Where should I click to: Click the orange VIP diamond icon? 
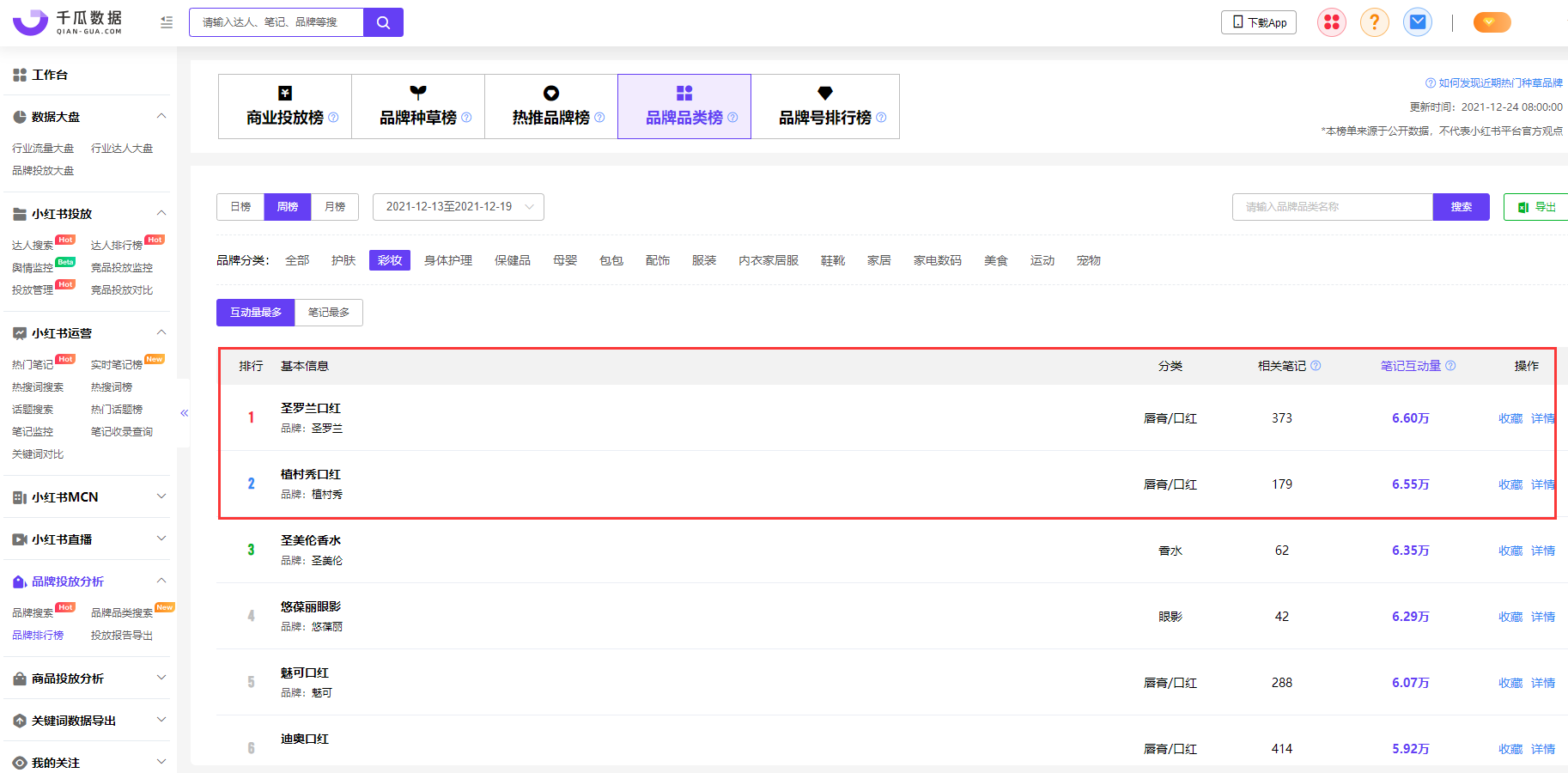1492,22
